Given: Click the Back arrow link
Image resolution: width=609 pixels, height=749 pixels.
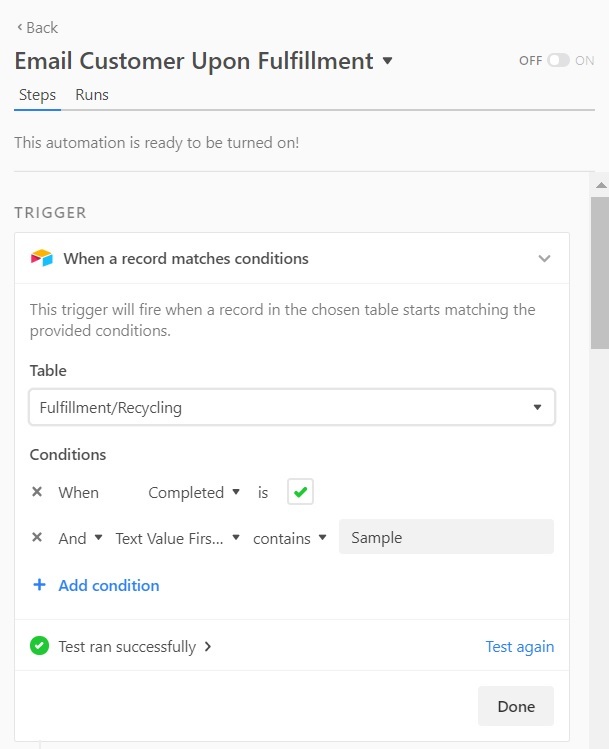Looking at the screenshot, I should 37,28.
